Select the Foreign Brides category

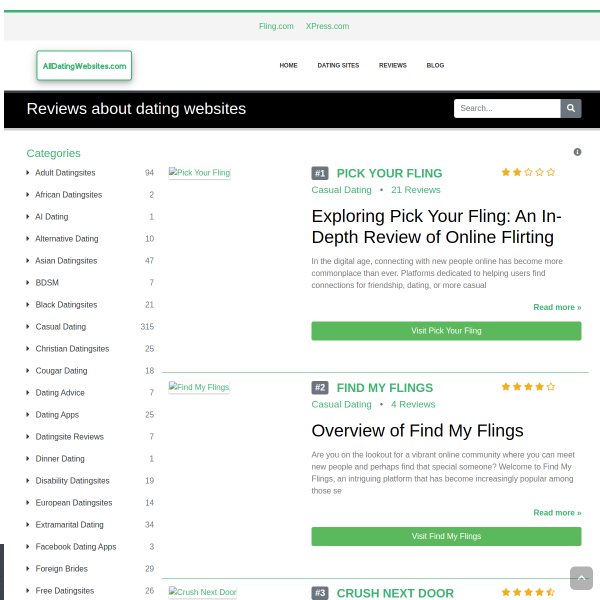click(x=62, y=569)
